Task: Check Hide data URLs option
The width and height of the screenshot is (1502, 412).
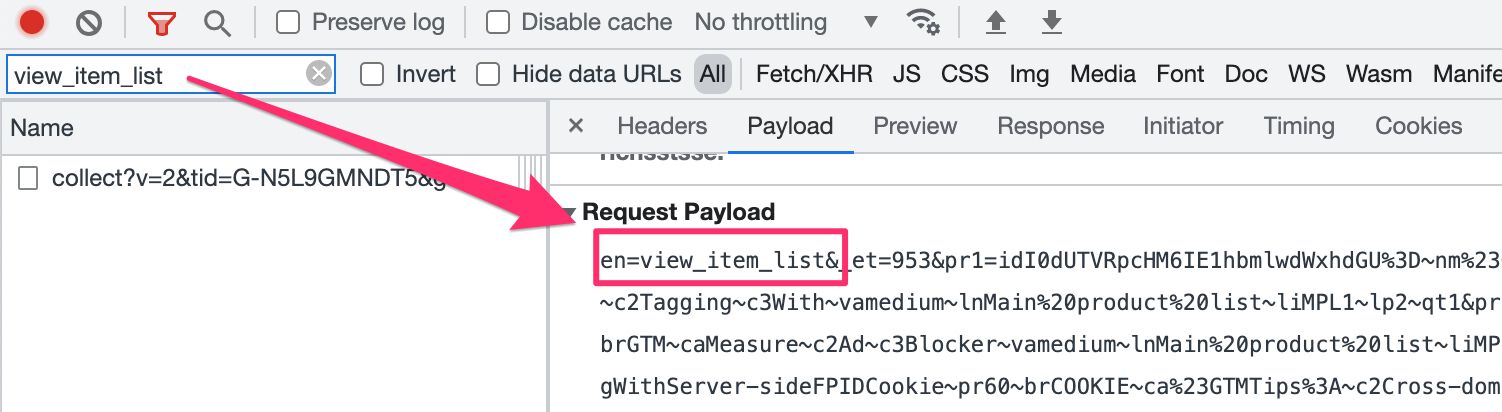Action: coord(488,74)
